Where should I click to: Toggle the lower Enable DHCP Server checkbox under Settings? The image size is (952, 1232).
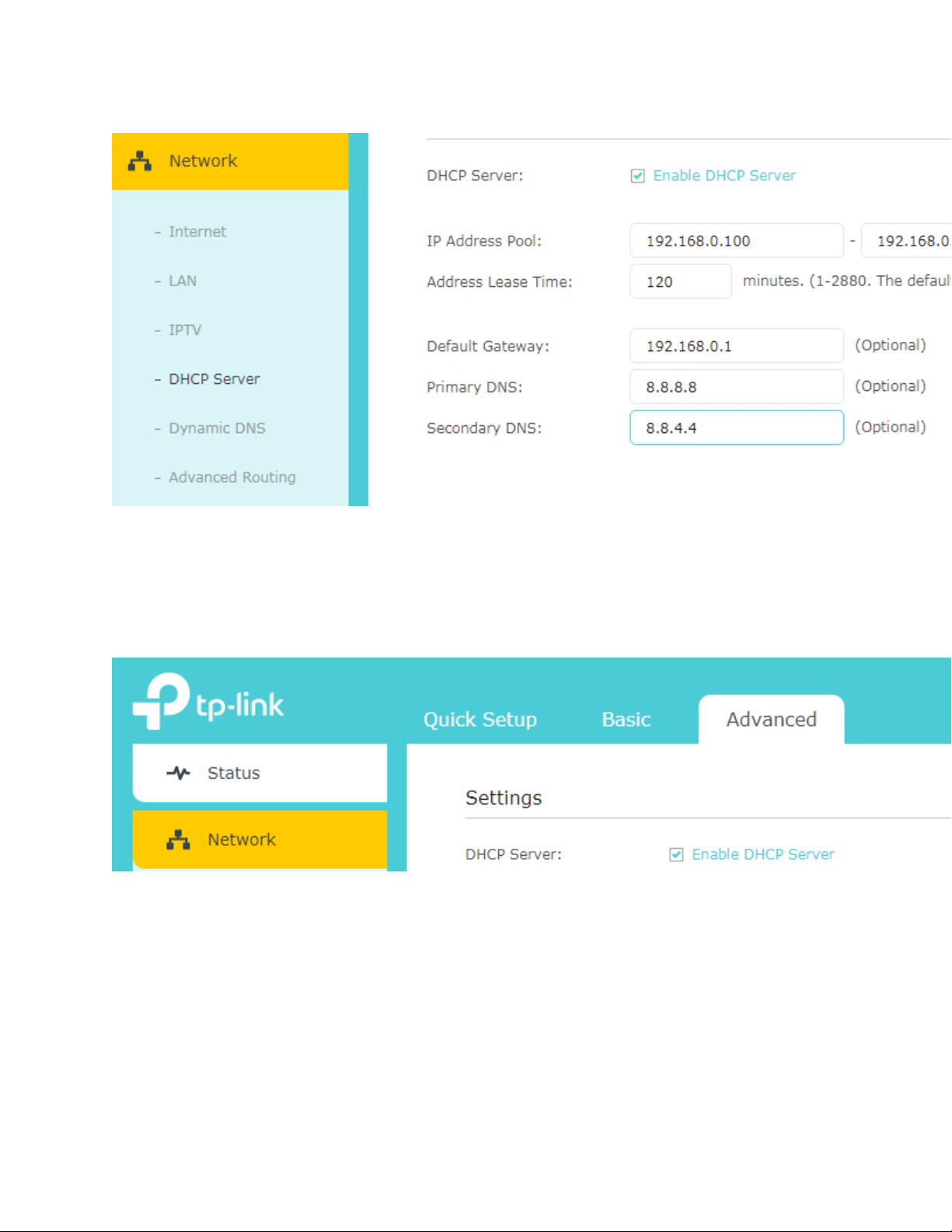[677, 854]
